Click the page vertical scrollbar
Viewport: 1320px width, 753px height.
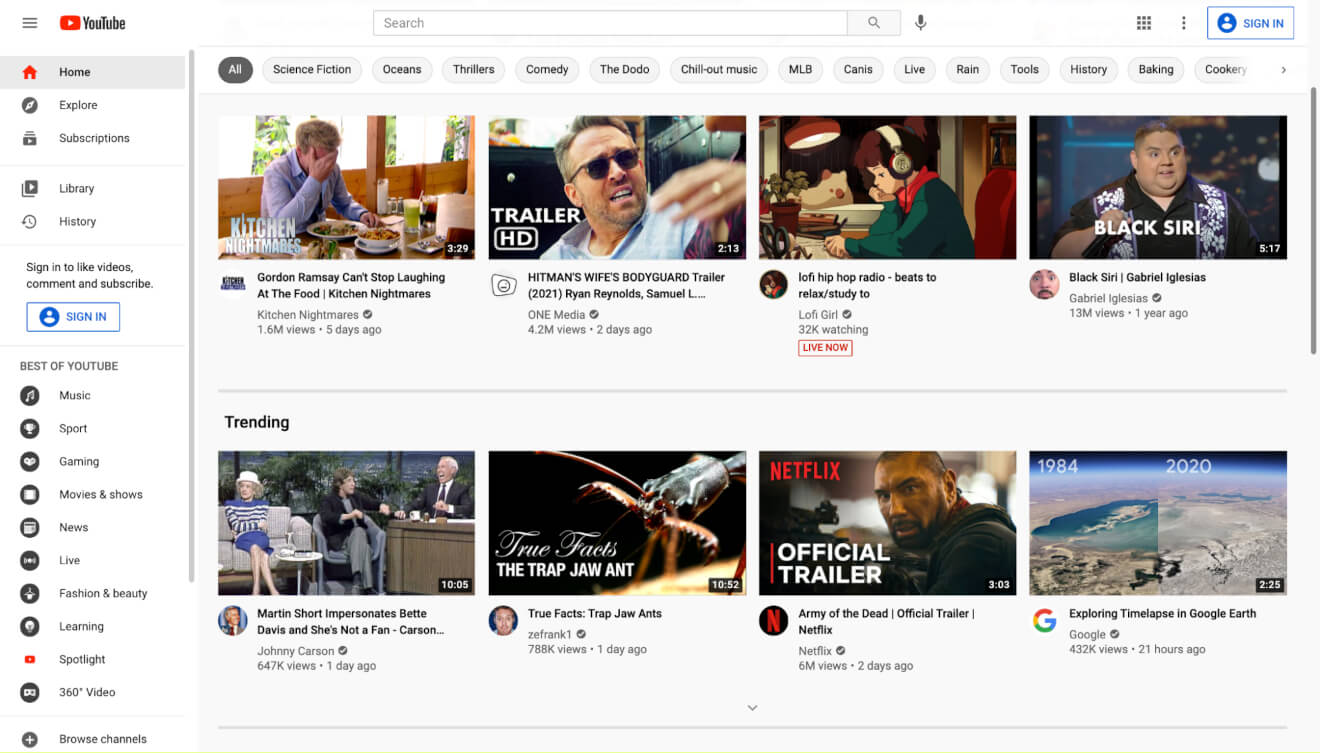[x=1314, y=220]
